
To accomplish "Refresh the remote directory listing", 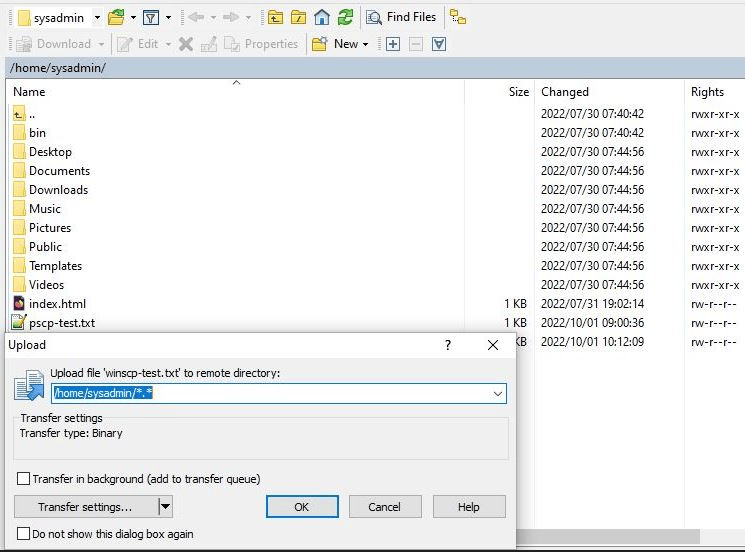I will (345, 17).
